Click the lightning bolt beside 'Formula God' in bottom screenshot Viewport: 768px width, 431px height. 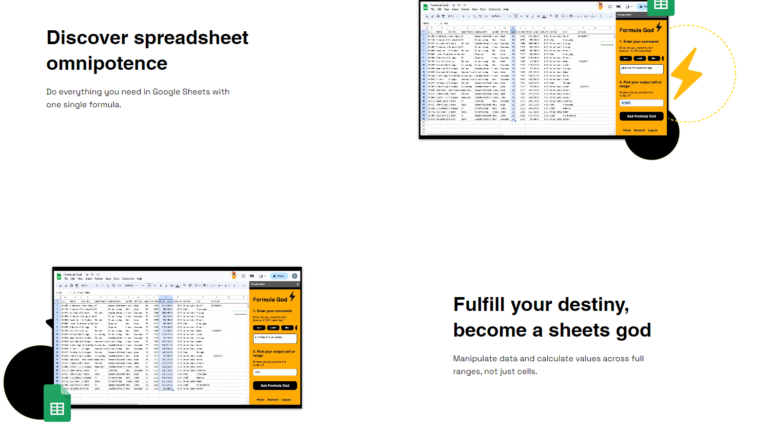pyautogui.click(x=292, y=297)
